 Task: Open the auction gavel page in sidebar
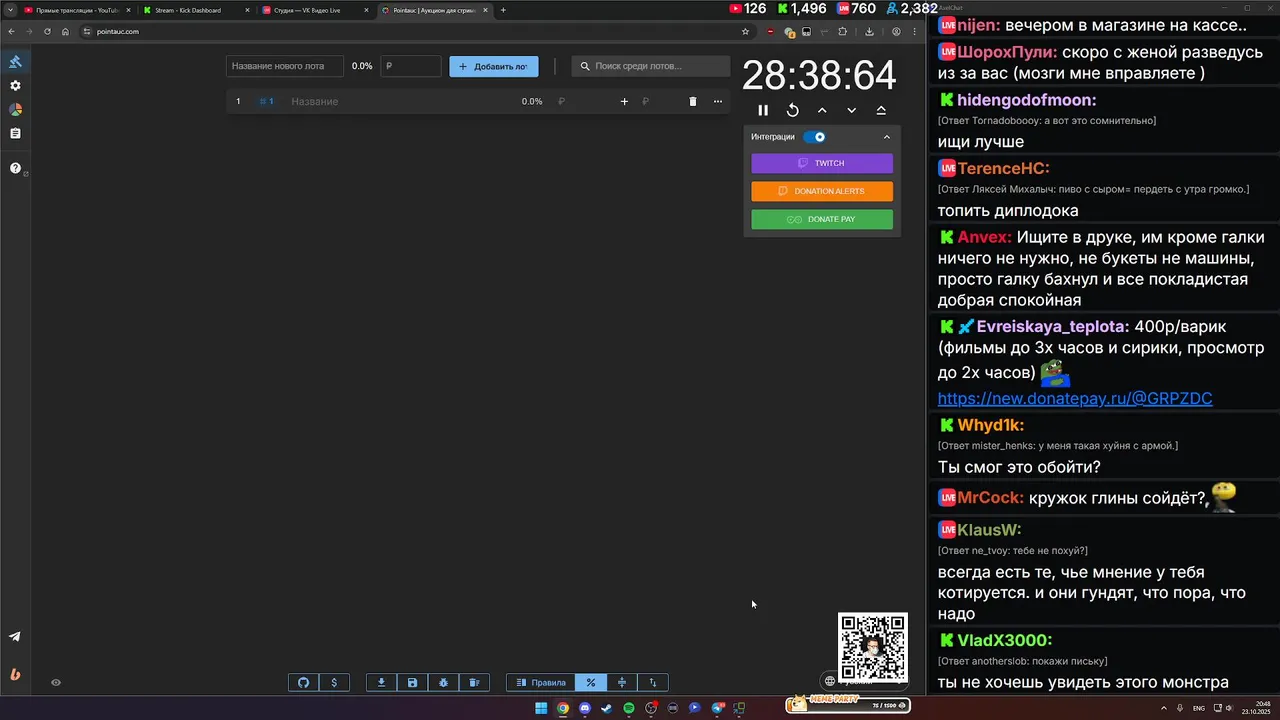pos(15,62)
